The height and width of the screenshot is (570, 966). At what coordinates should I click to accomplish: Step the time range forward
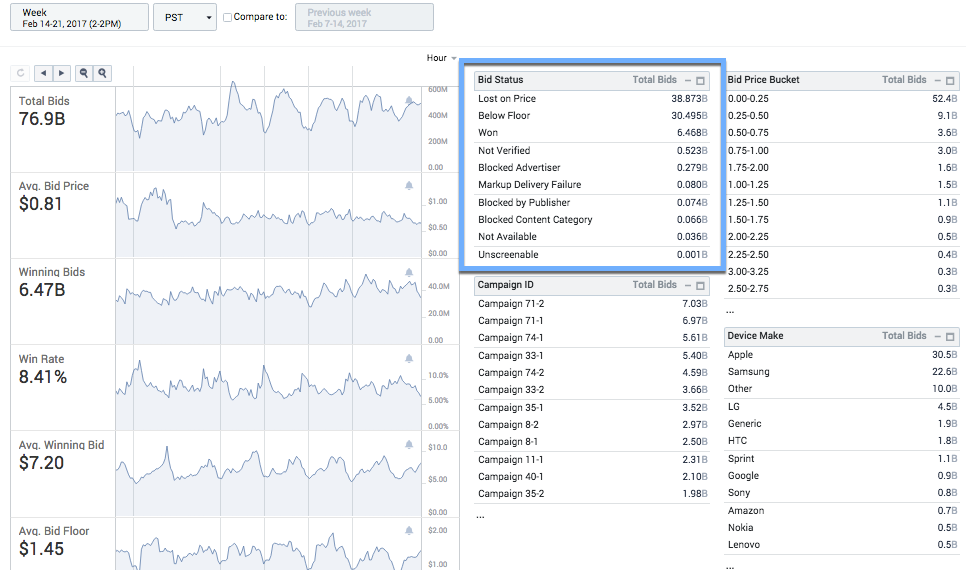61,73
